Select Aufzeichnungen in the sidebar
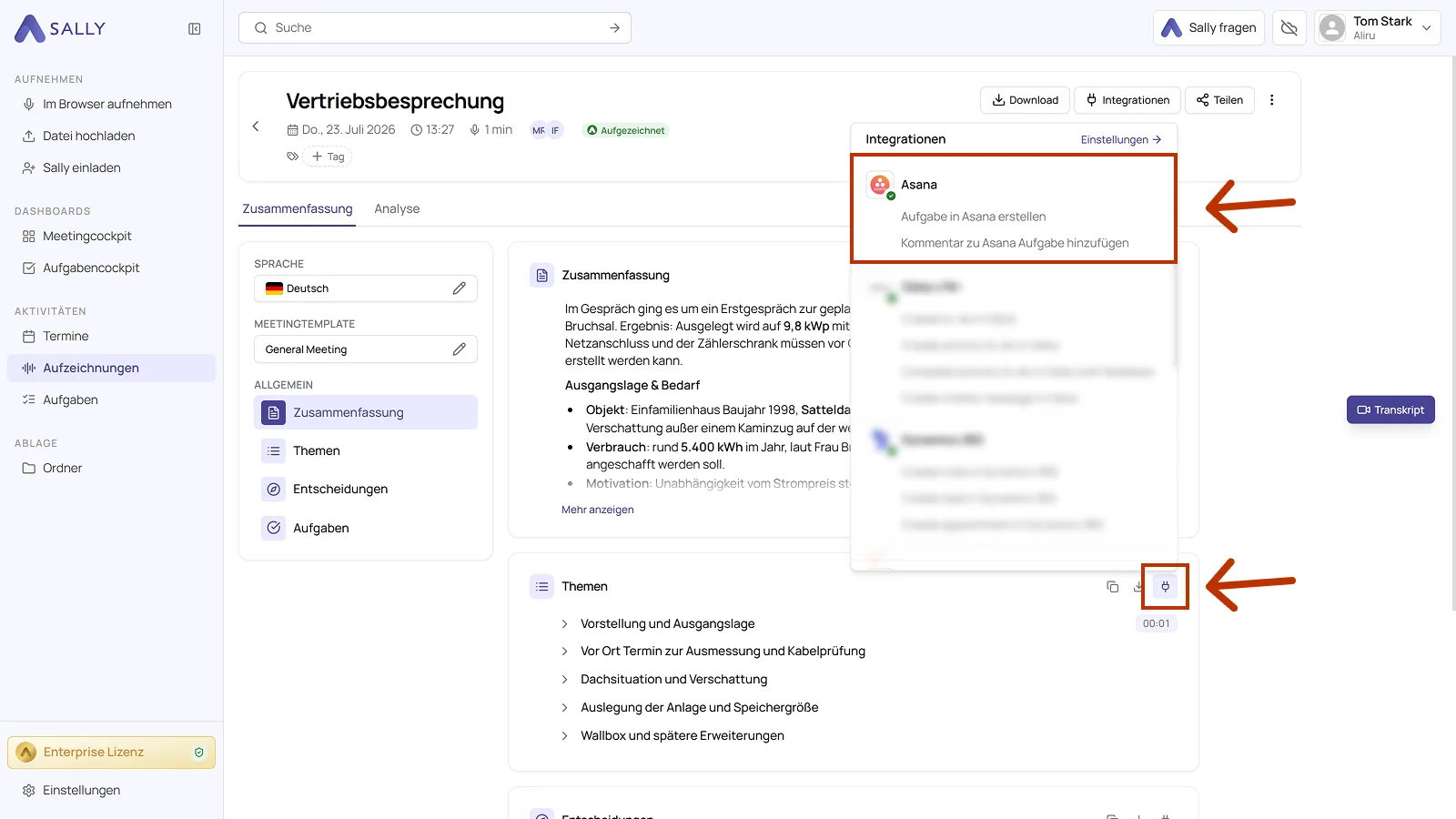The width and height of the screenshot is (1456, 819). click(111, 369)
